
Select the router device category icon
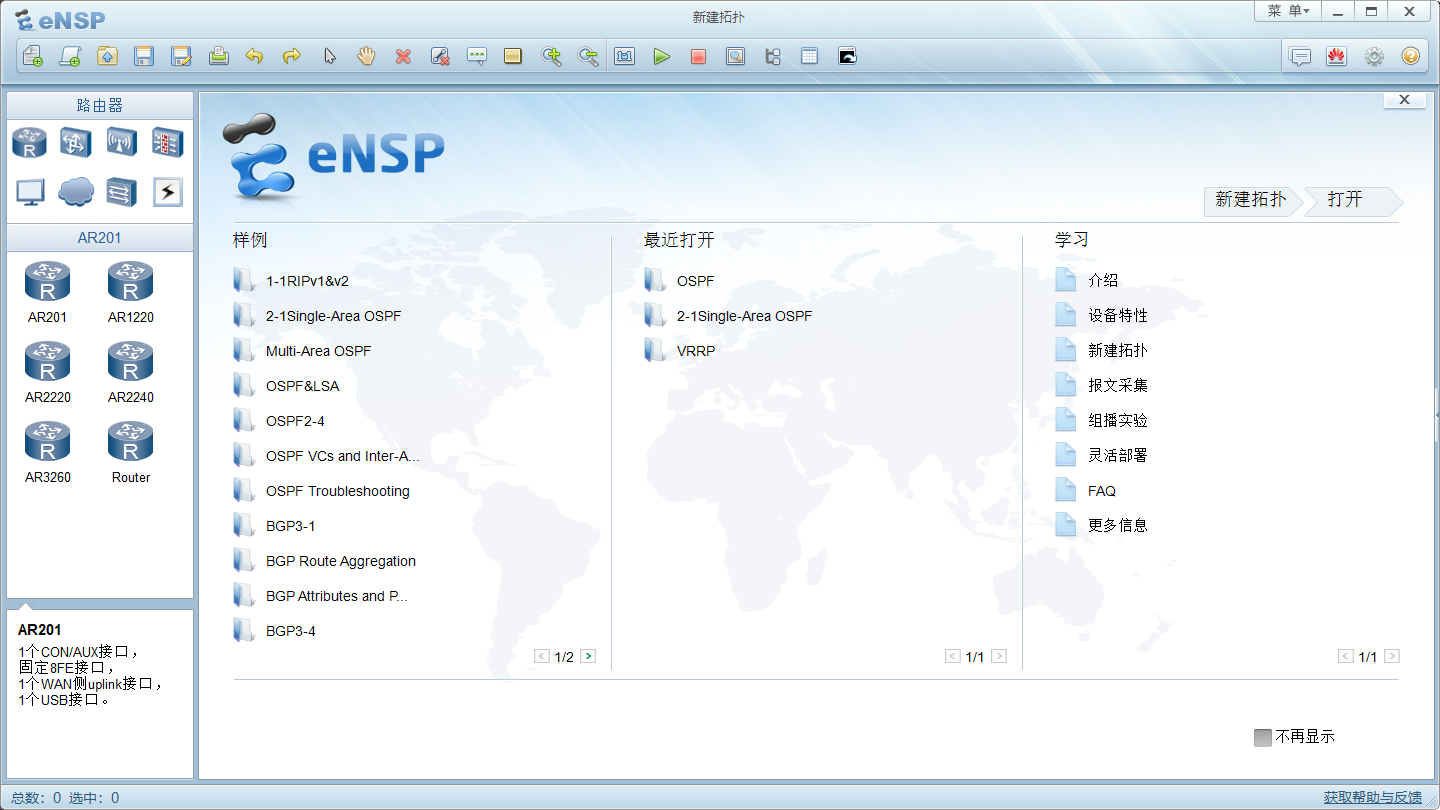(x=29, y=143)
